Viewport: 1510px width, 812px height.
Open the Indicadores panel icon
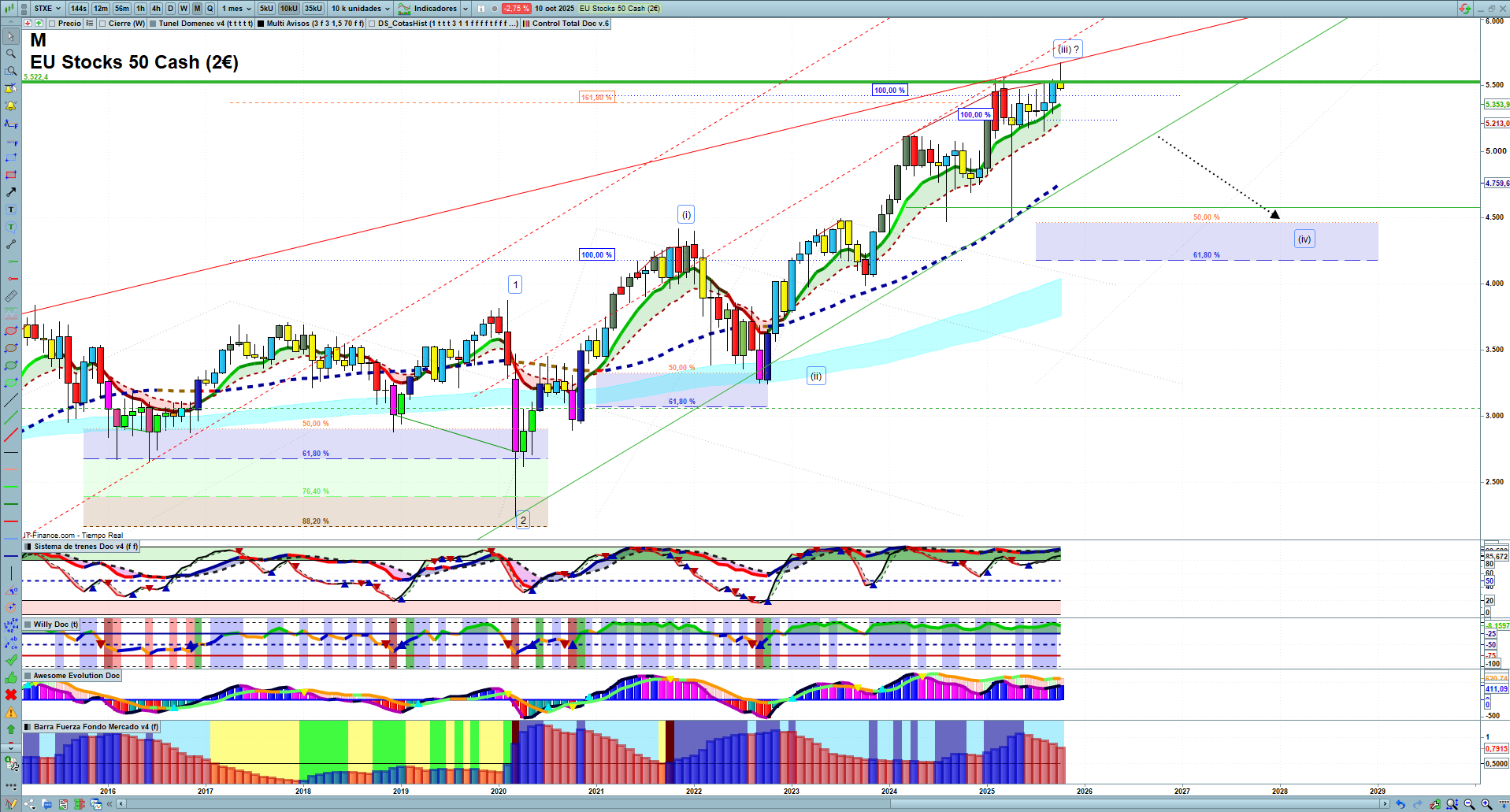click(x=404, y=9)
